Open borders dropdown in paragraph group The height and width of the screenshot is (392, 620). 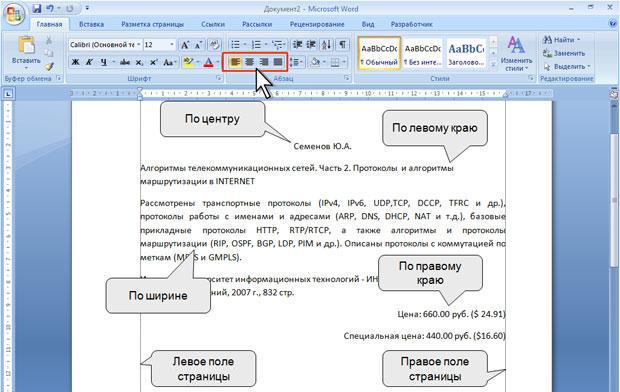tap(344, 62)
